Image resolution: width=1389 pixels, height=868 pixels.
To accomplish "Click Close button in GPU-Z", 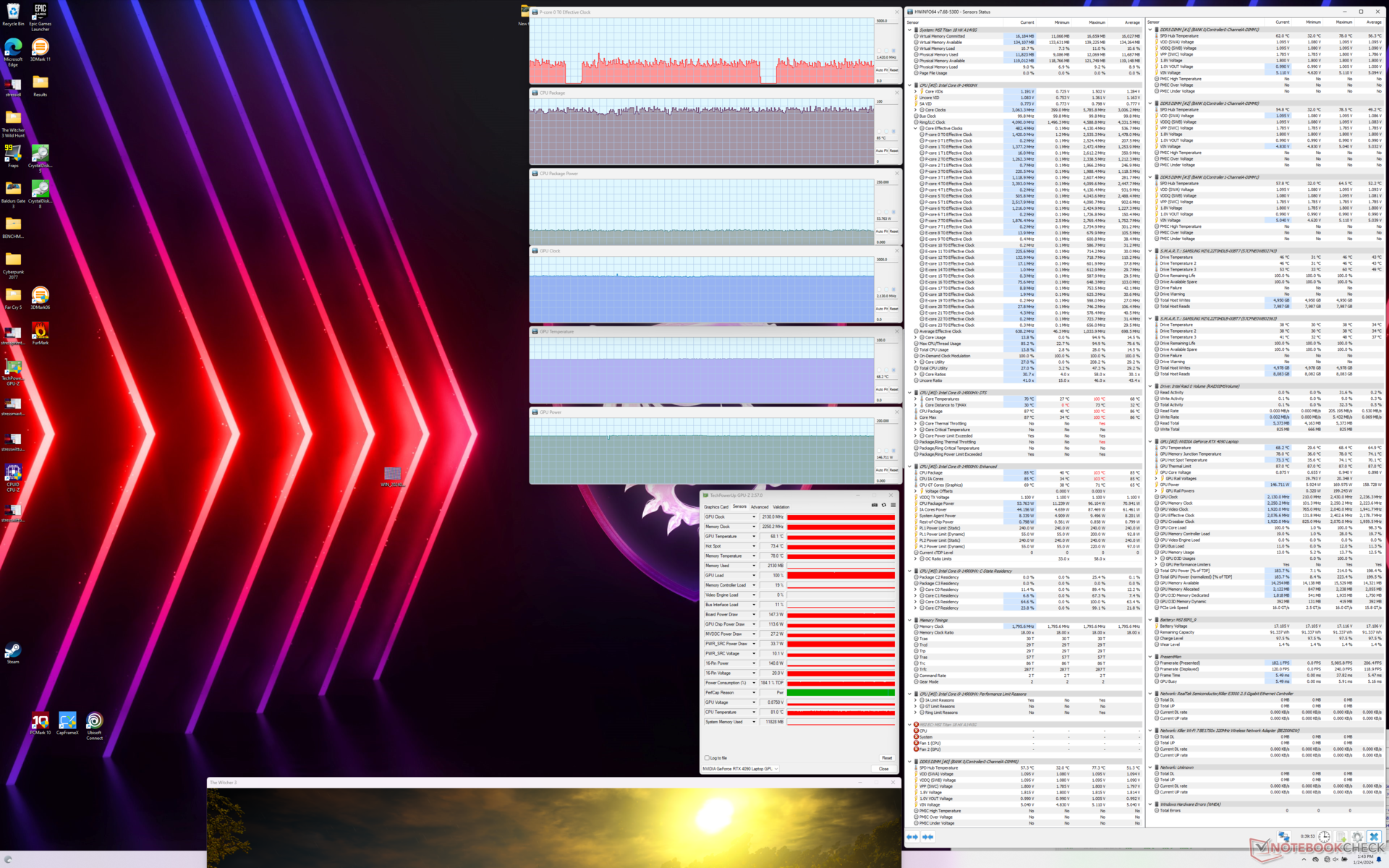I will 883,769.
